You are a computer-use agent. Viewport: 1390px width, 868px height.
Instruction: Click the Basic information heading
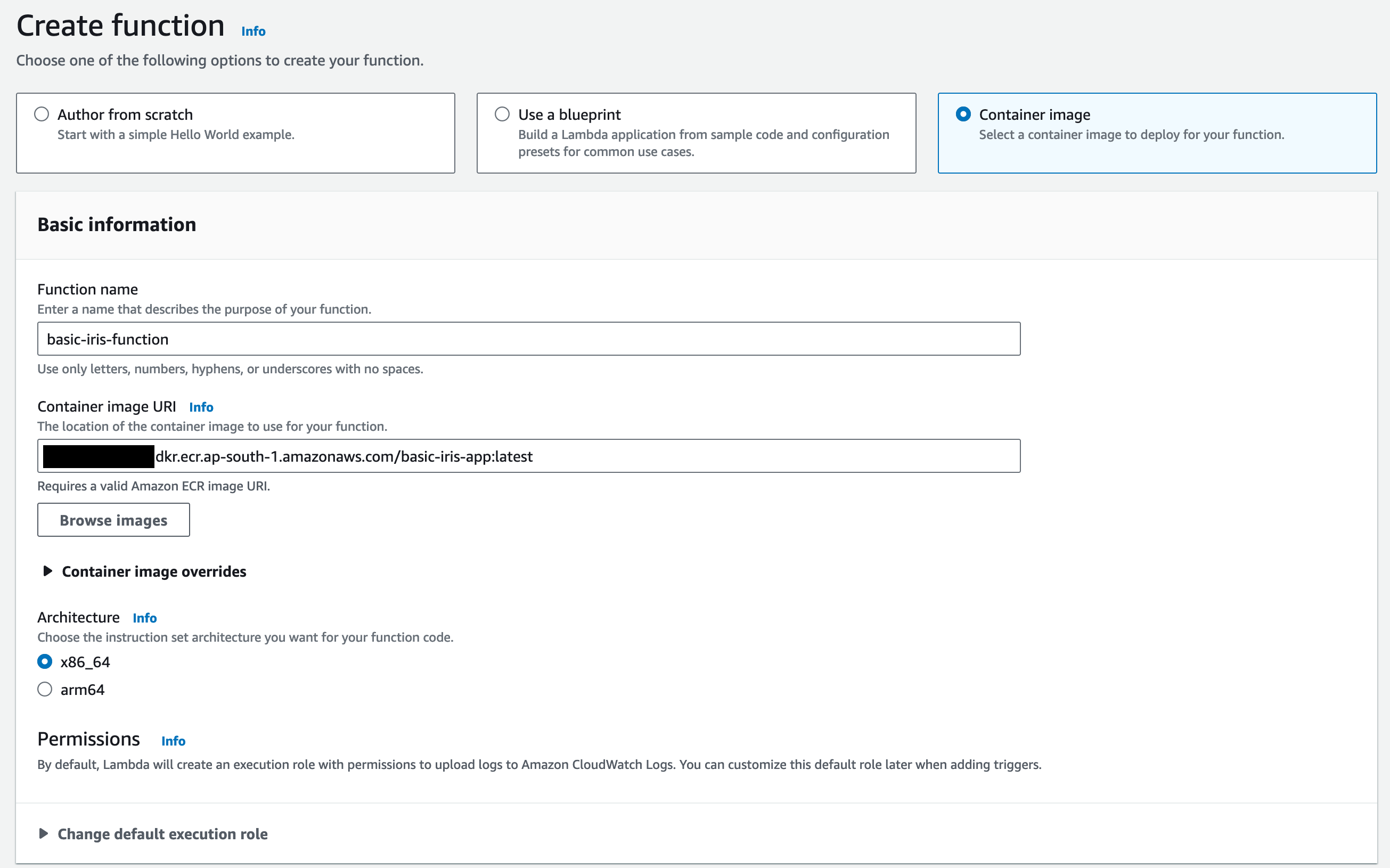coord(117,225)
